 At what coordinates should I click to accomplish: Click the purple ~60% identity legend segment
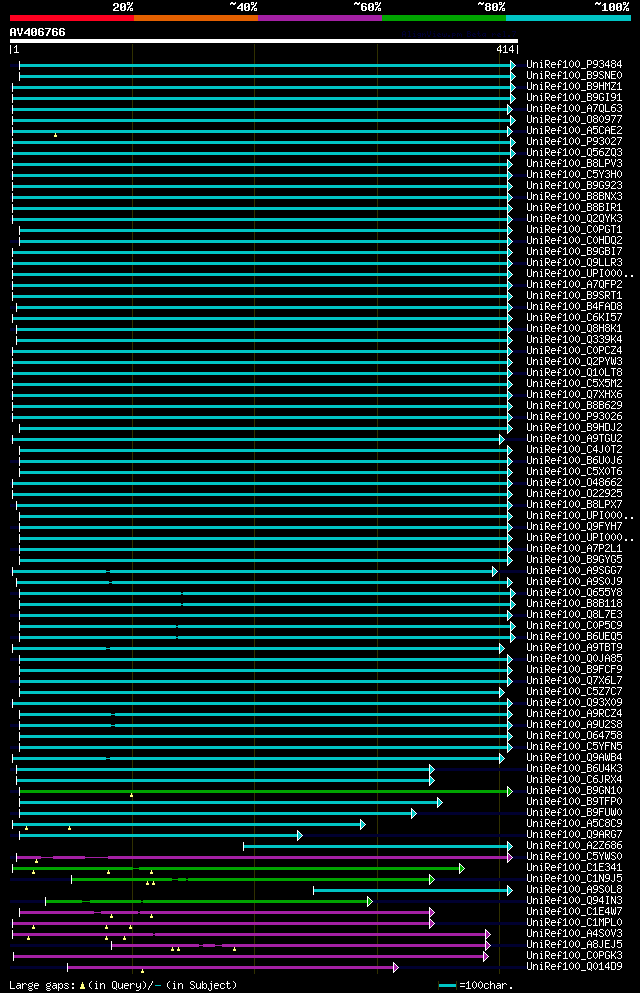point(320,18)
